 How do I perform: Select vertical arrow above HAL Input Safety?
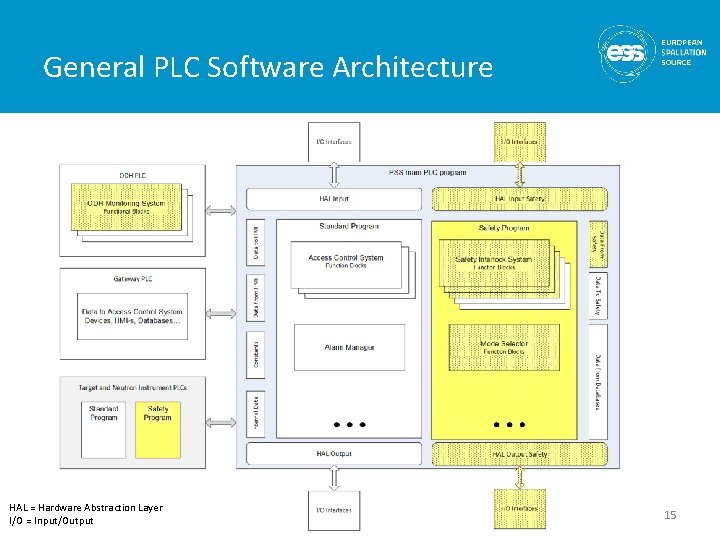[x=520, y=175]
